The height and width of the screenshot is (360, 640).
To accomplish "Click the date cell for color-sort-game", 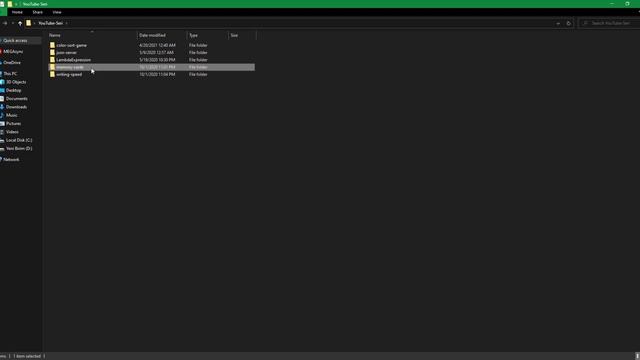I will tap(157, 45).
